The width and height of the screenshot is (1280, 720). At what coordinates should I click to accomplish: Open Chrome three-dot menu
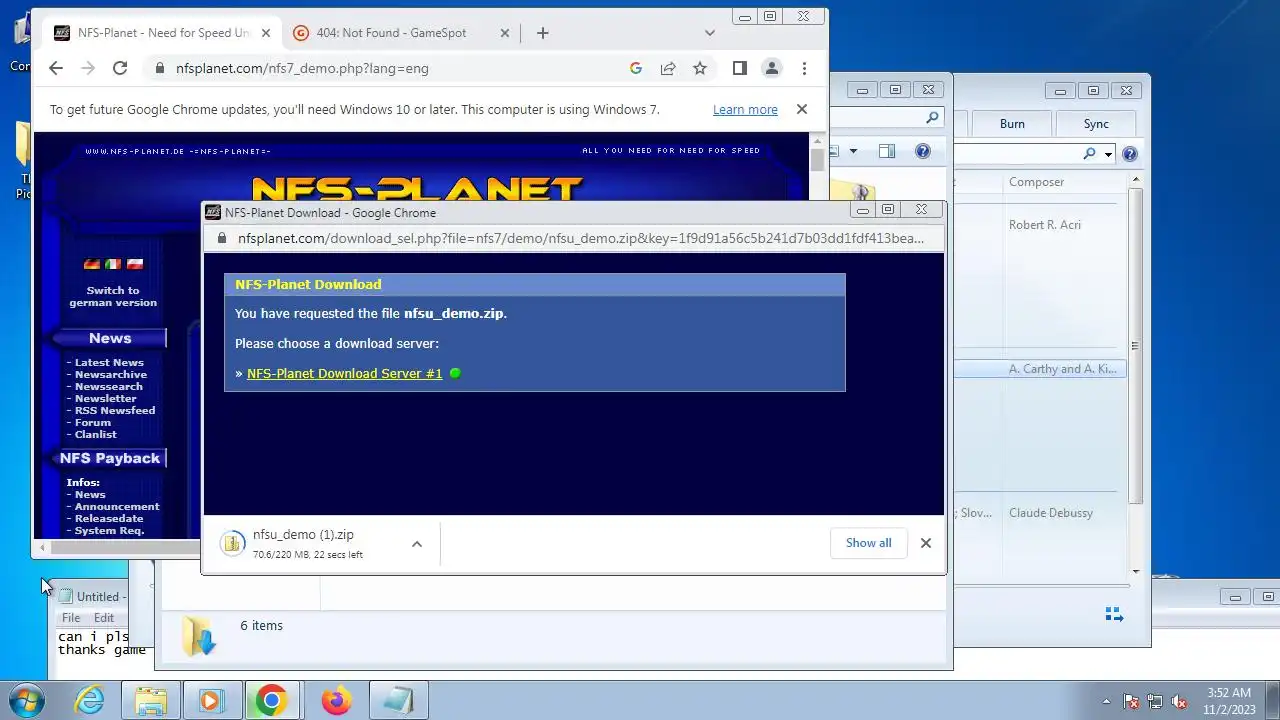[x=804, y=68]
